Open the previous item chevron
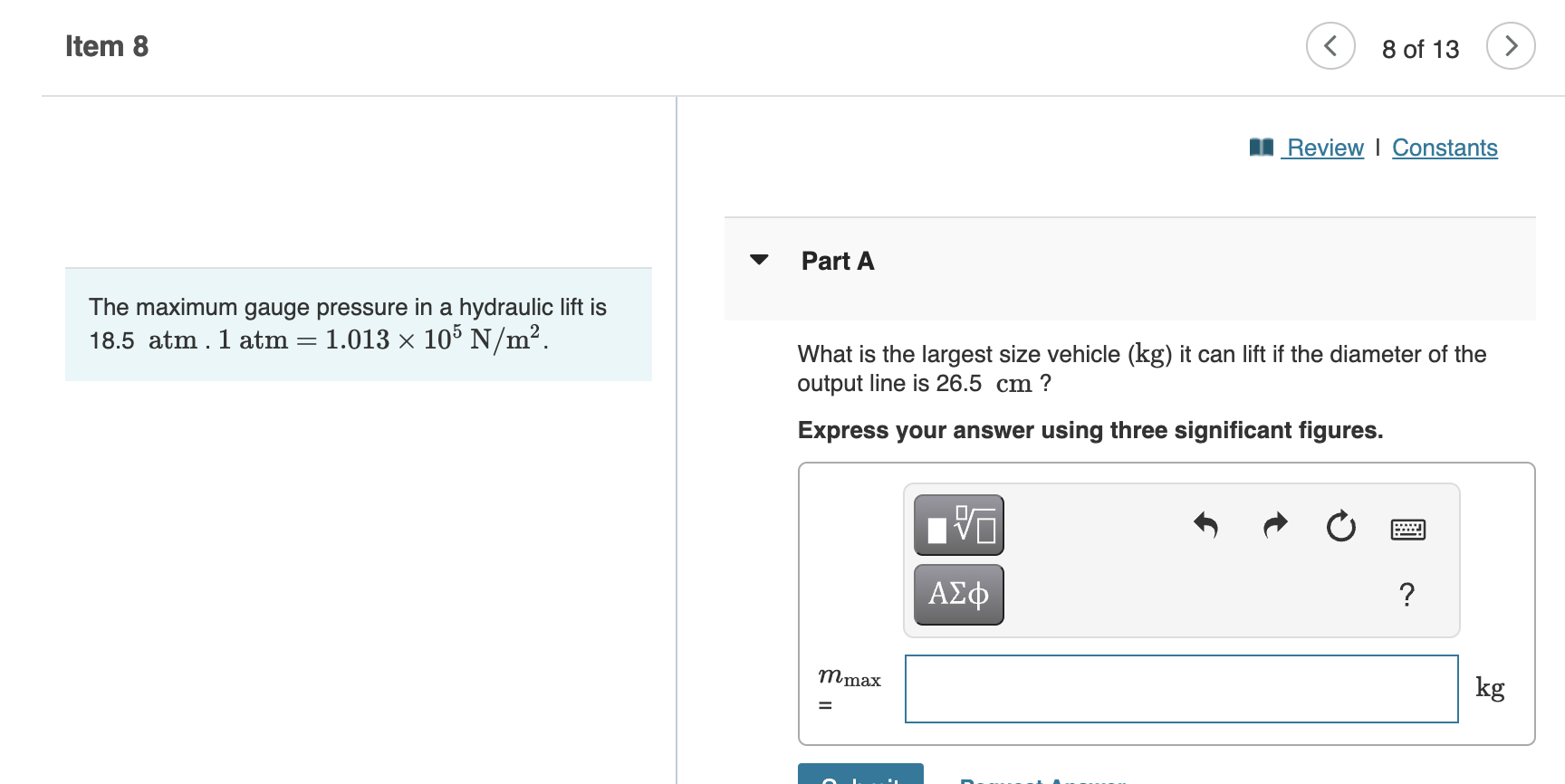The height and width of the screenshot is (784, 1565). tap(1330, 45)
